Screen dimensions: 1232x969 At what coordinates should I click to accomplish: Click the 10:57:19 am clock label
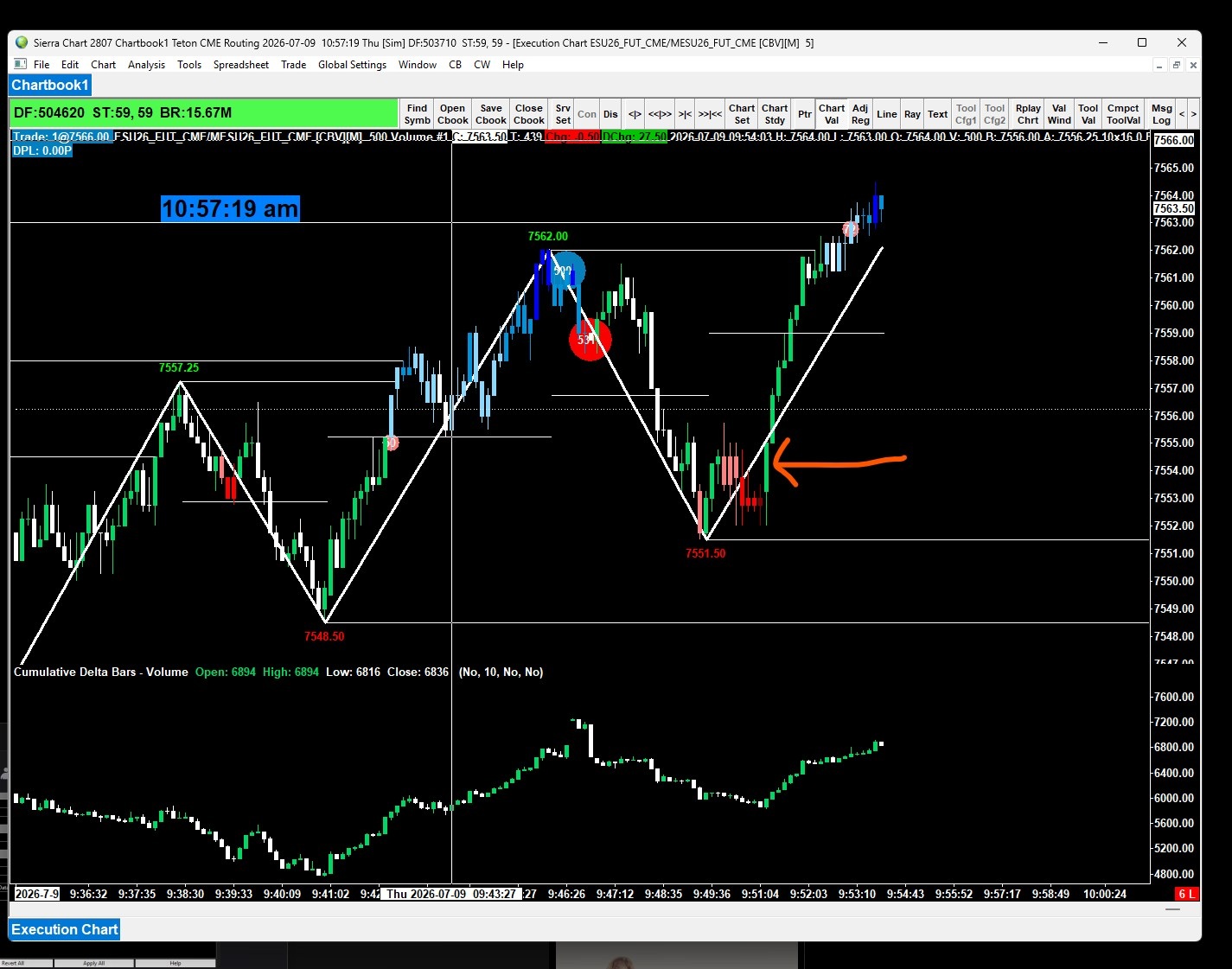(x=230, y=208)
